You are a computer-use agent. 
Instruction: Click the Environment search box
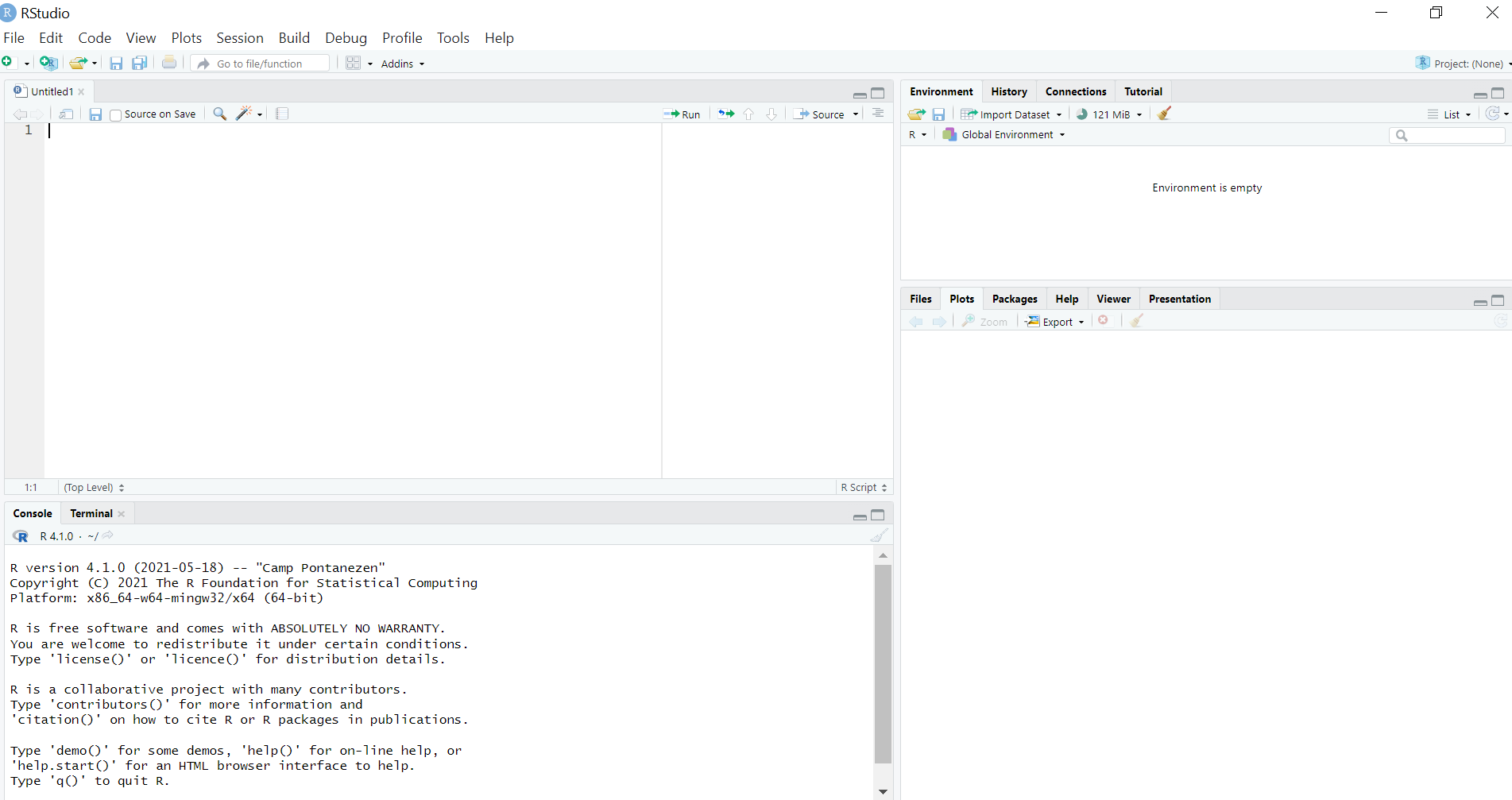(x=1447, y=135)
